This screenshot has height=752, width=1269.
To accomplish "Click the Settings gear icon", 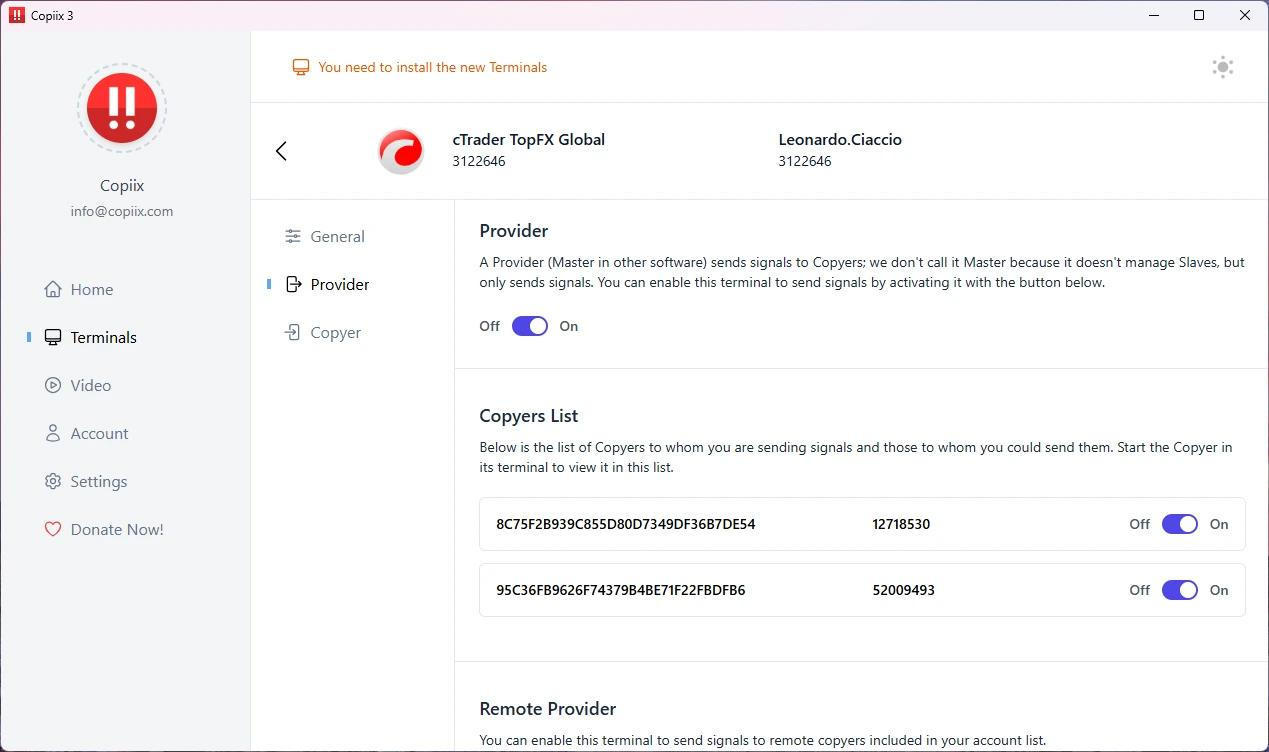I will tap(53, 481).
